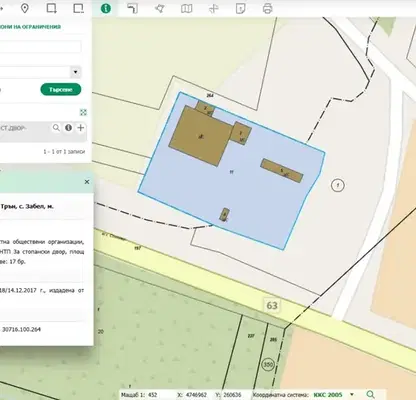Print the map with printer icon

[268, 8]
